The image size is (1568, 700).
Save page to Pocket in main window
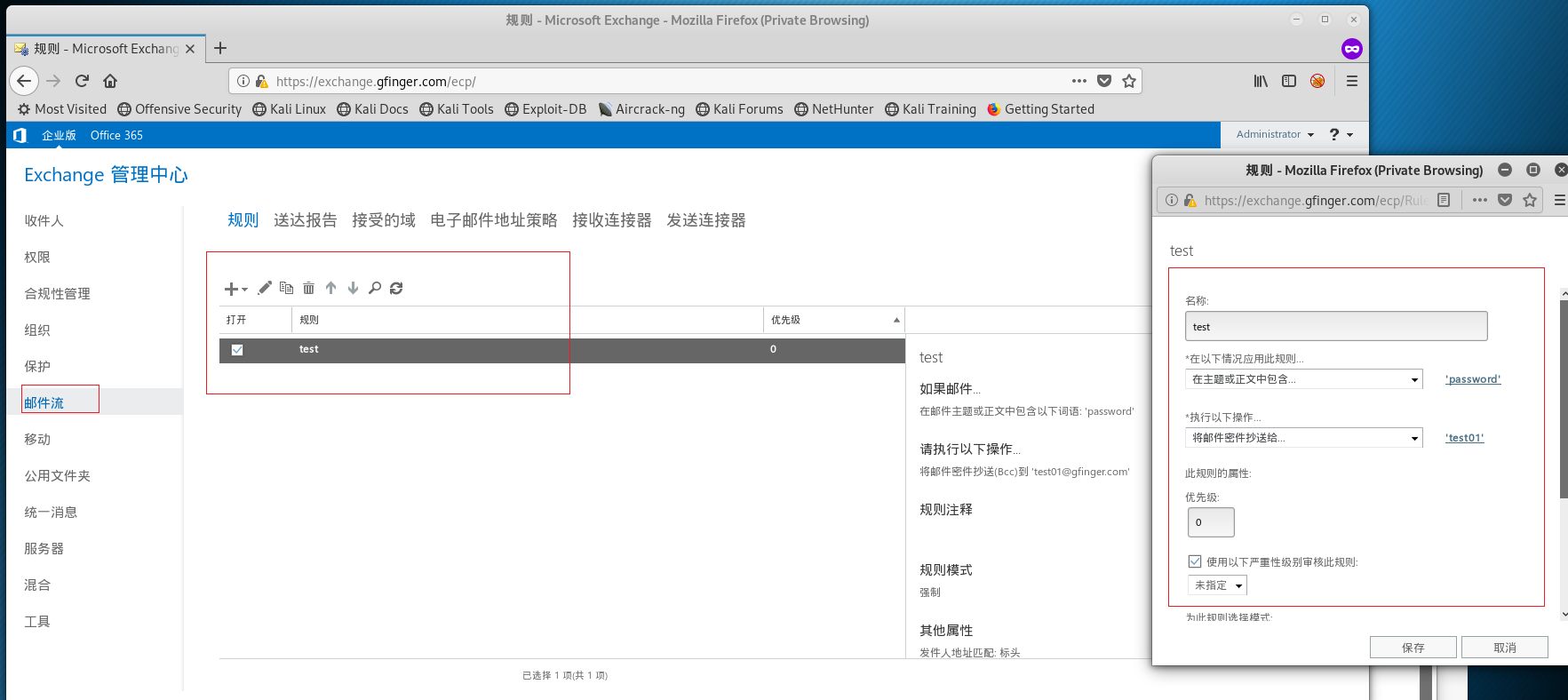click(1104, 81)
